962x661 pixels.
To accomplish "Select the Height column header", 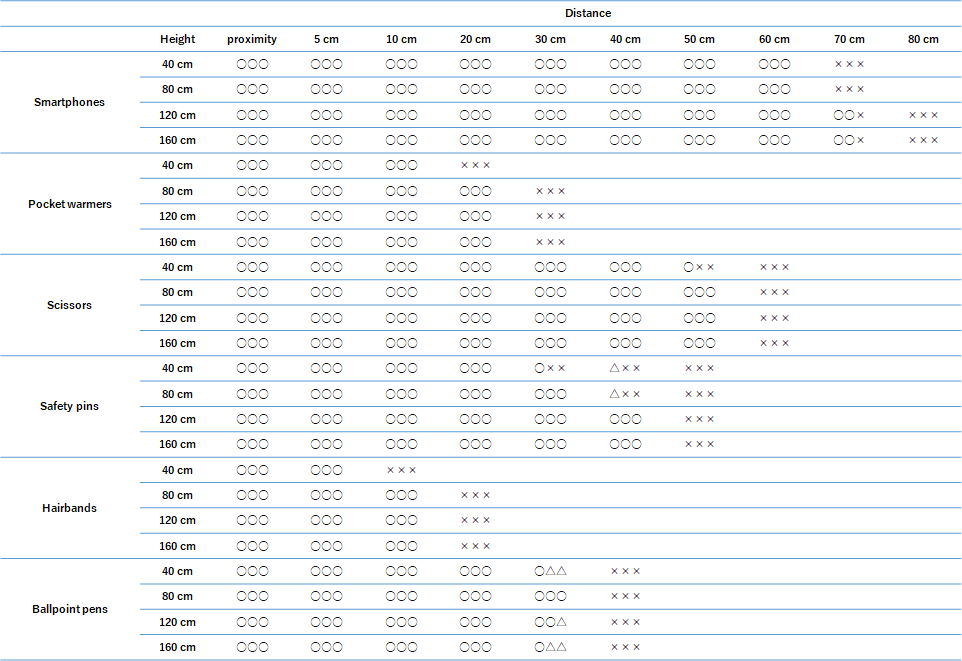I will pos(177,39).
